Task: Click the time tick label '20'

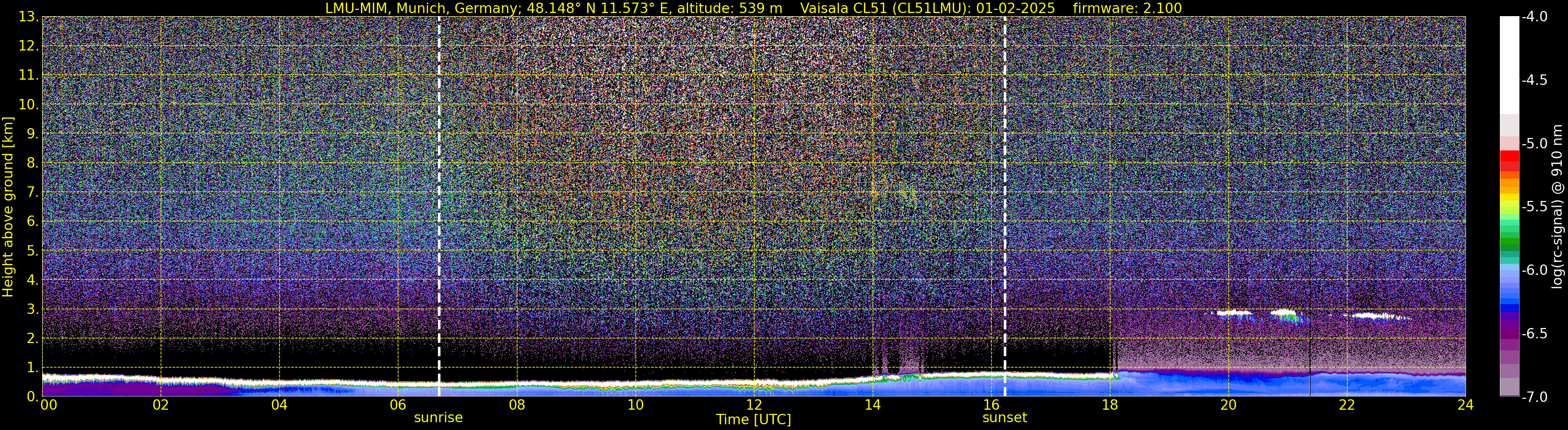Action: pyautogui.click(x=1228, y=405)
